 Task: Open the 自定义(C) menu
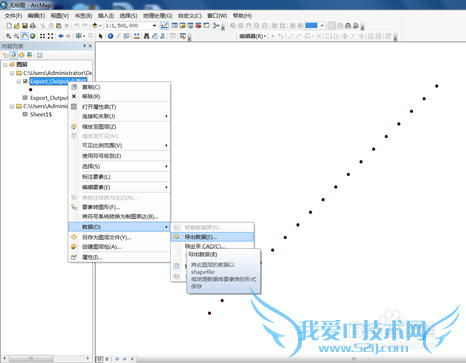tap(190, 16)
